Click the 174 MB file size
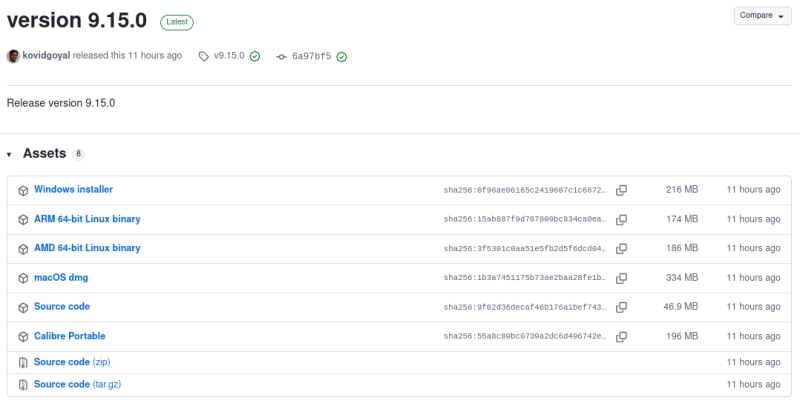Screen dimensions: 800x406 click(x=682, y=219)
